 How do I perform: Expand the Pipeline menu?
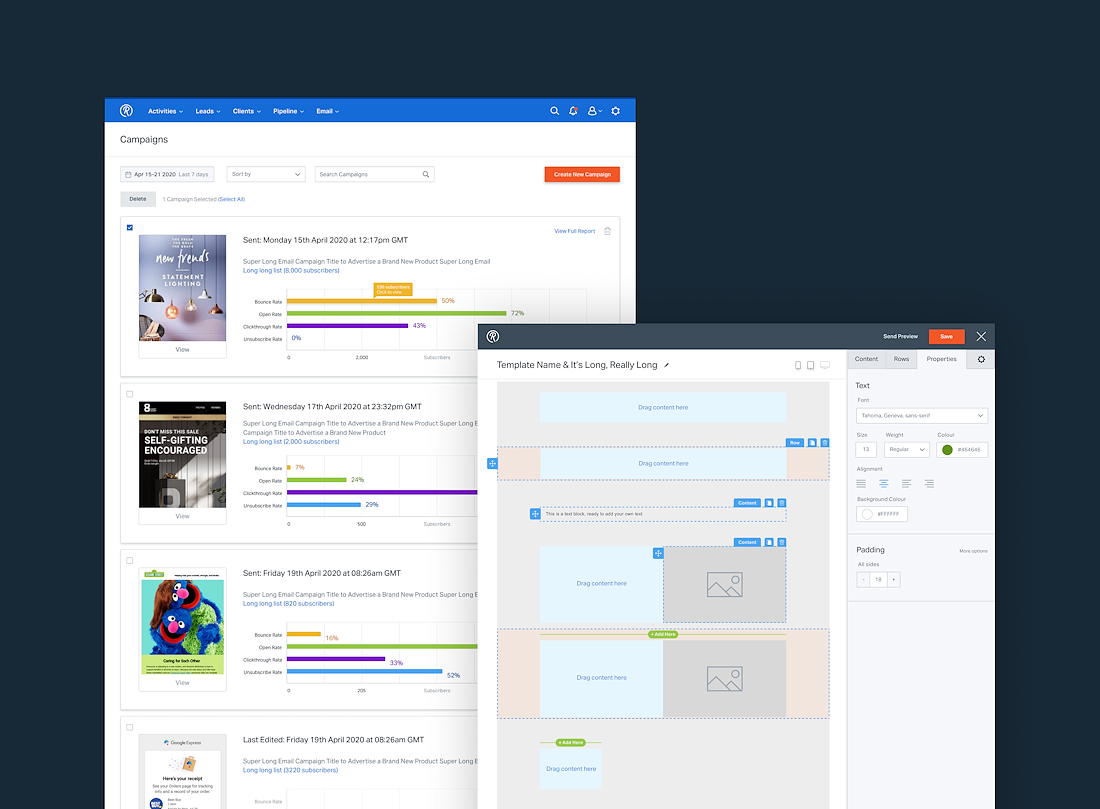288,112
